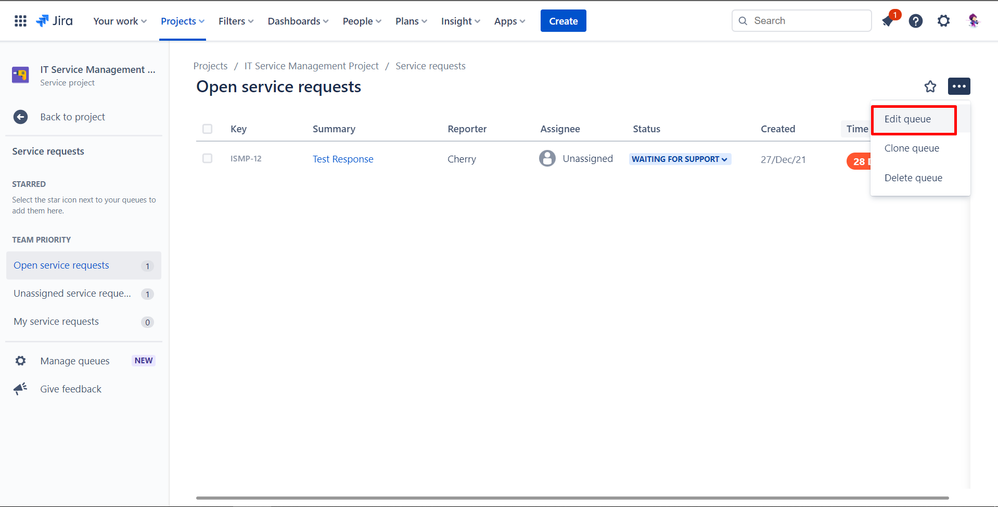Expand the Apps dropdown
The height and width of the screenshot is (507, 998).
click(x=510, y=21)
